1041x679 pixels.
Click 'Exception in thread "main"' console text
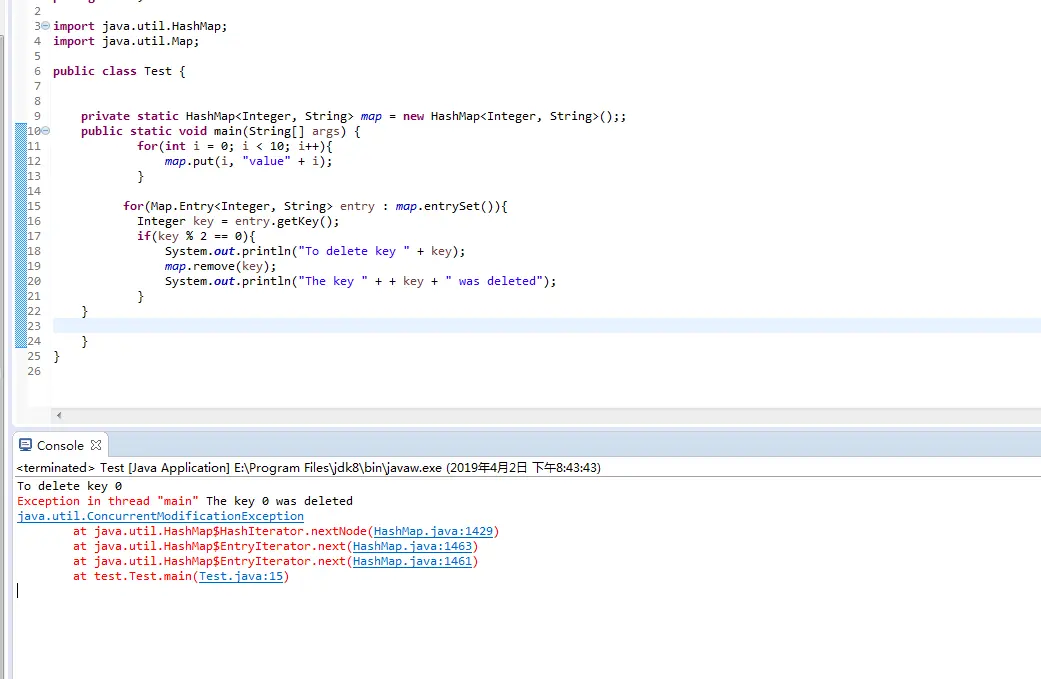pyautogui.click(x=108, y=501)
